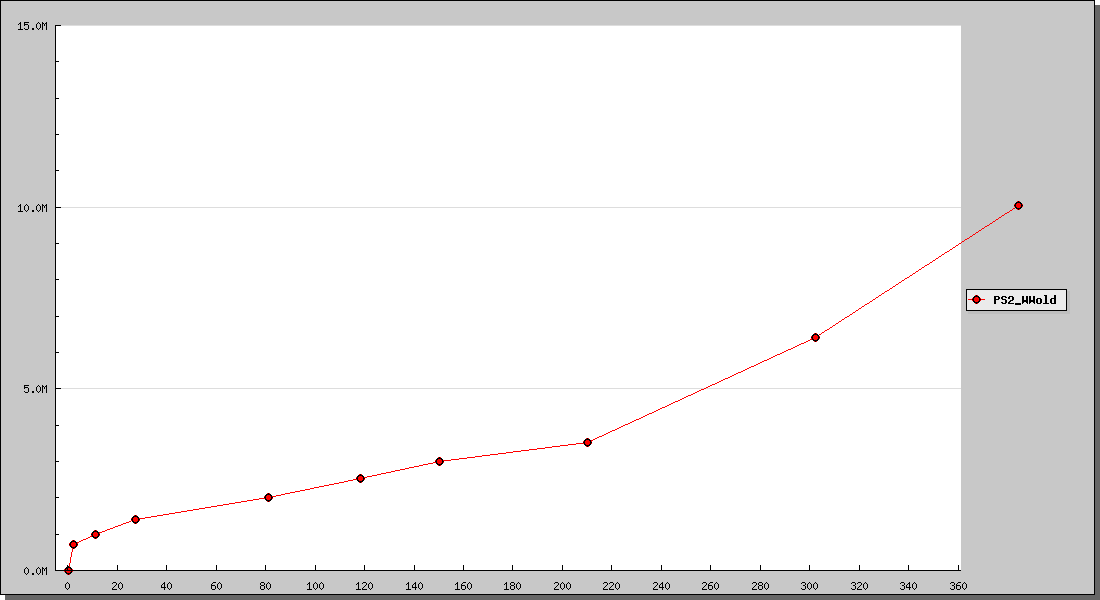Click the 5.0M y-axis label
The height and width of the screenshot is (600, 1100).
tap(35, 389)
